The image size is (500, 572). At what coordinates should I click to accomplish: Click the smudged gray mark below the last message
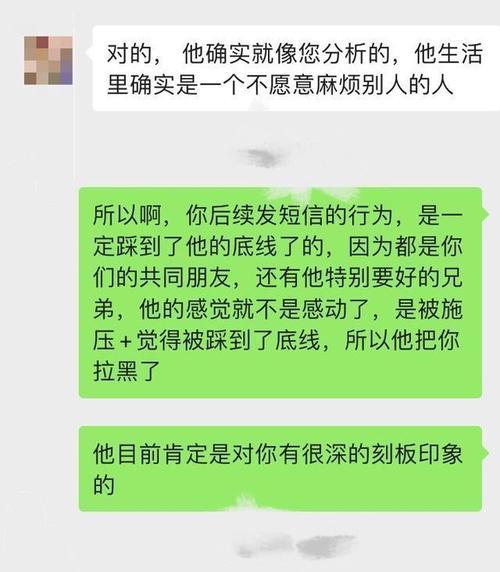pyautogui.click(x=296, y=546)
